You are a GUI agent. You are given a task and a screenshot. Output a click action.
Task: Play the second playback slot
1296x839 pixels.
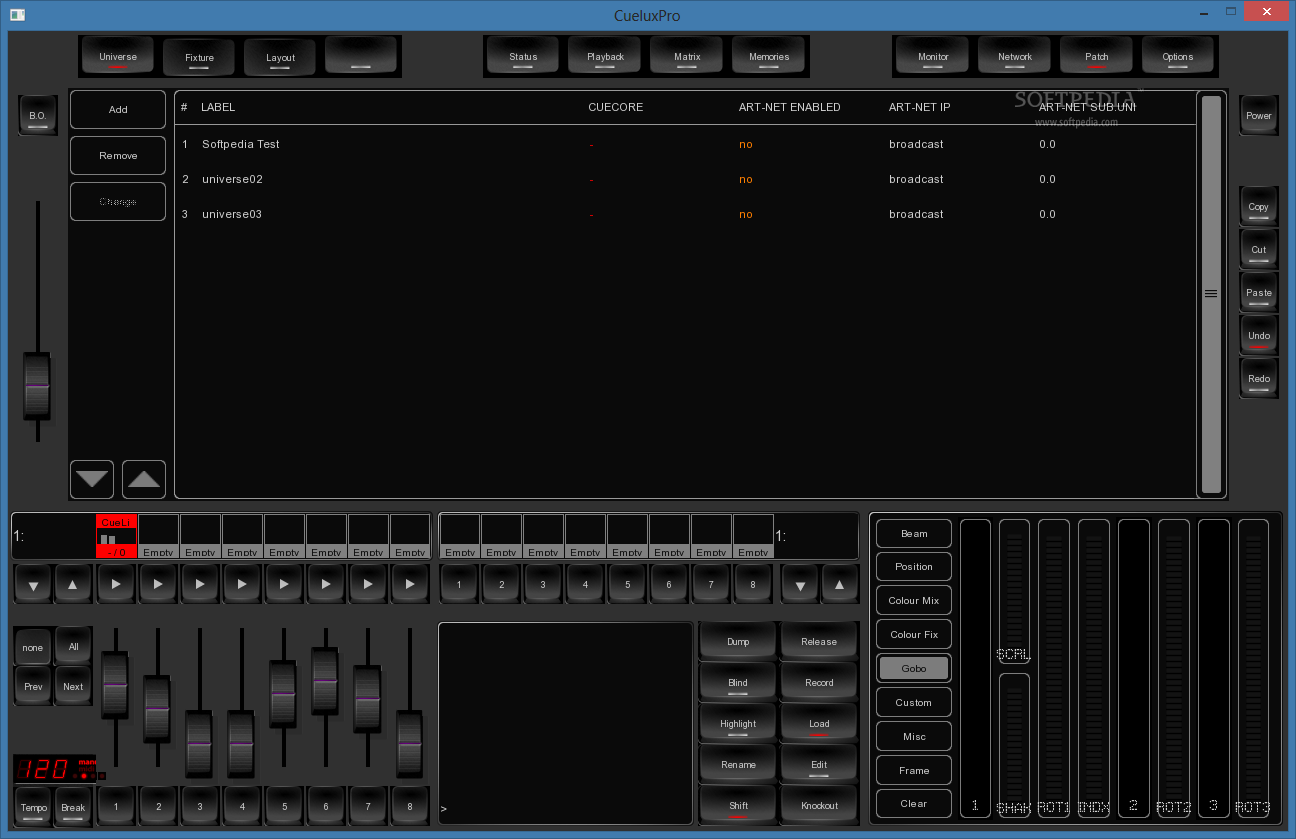tap(158, 584)
